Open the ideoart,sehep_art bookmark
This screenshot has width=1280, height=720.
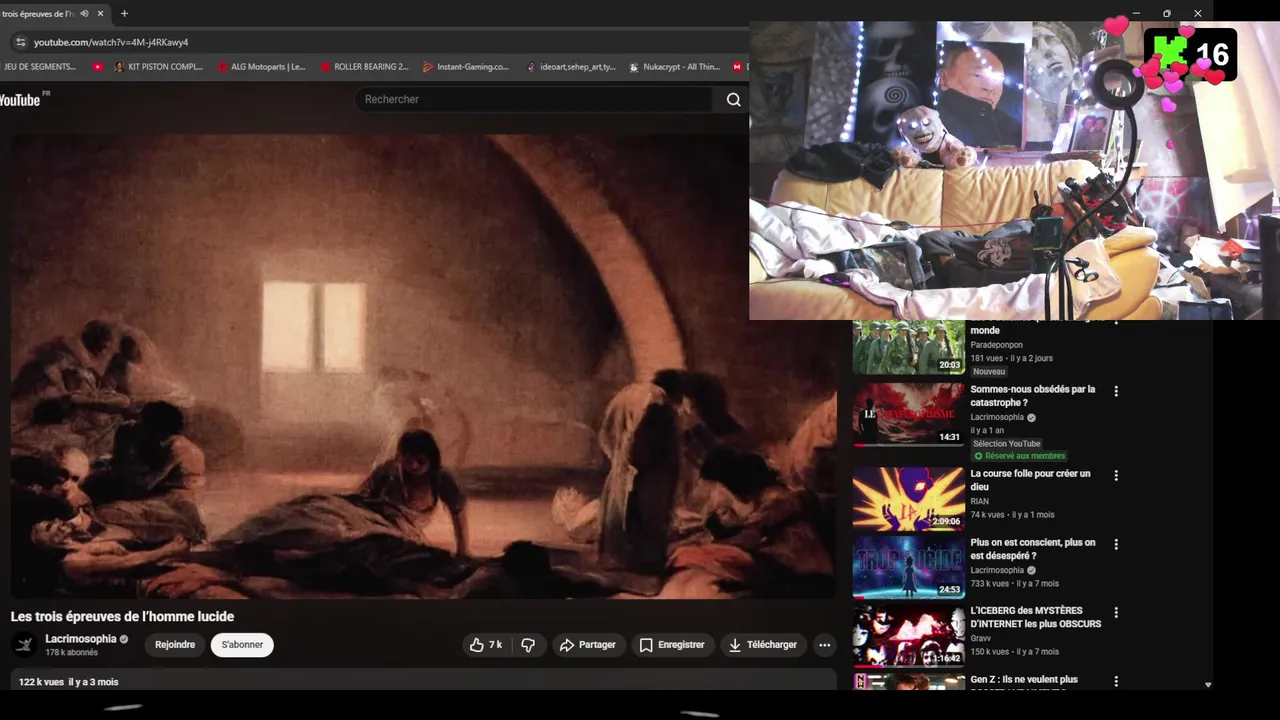570,67
